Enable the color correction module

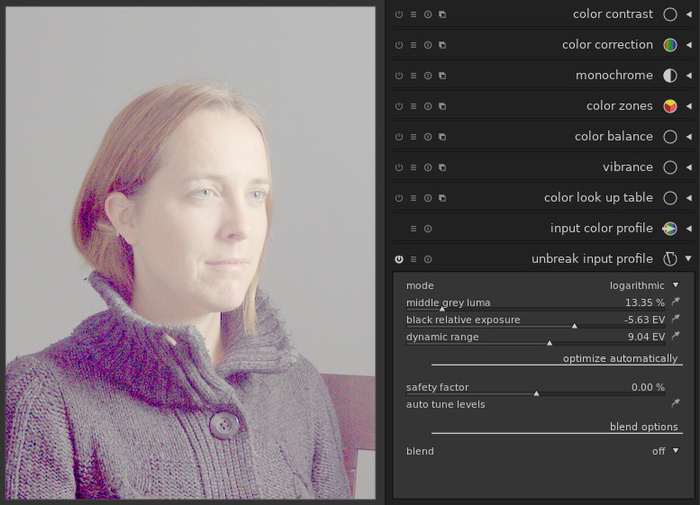coord(399,46)
